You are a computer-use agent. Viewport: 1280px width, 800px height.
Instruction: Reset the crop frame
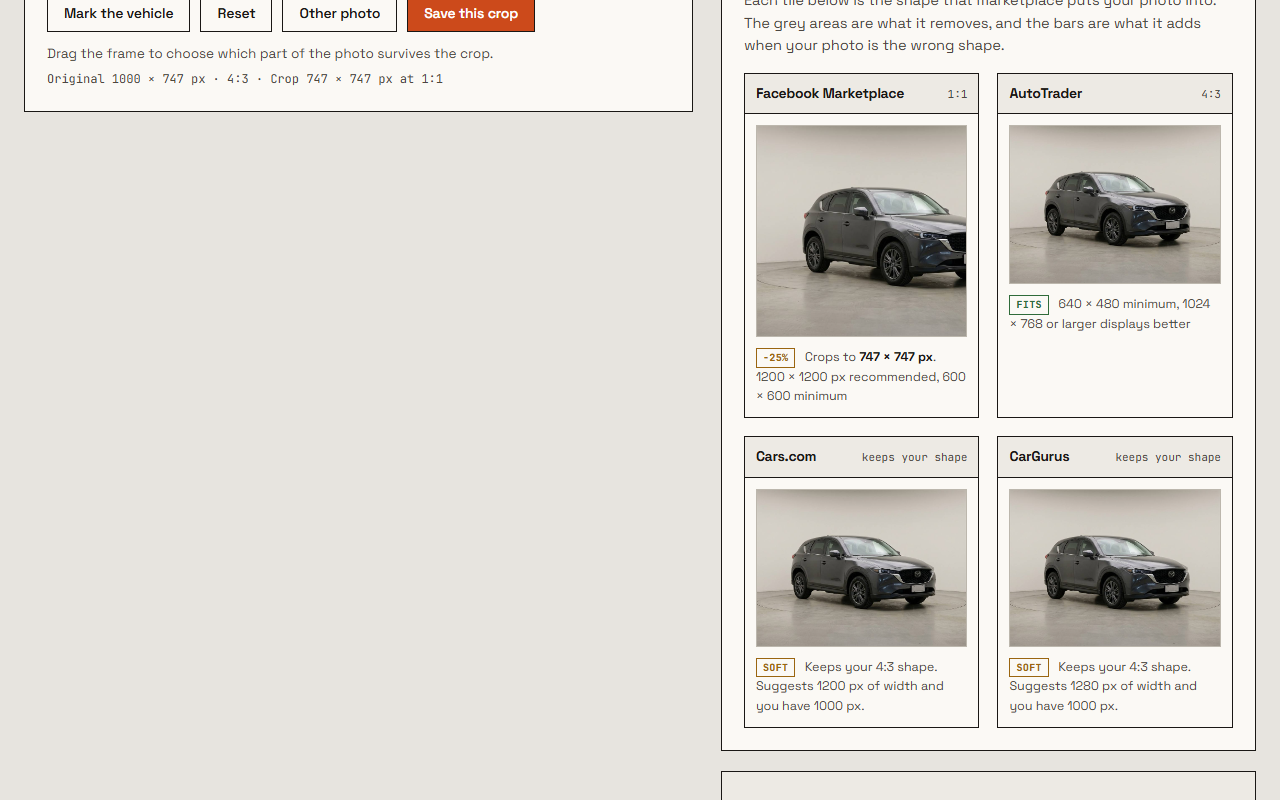coord(236,14)
